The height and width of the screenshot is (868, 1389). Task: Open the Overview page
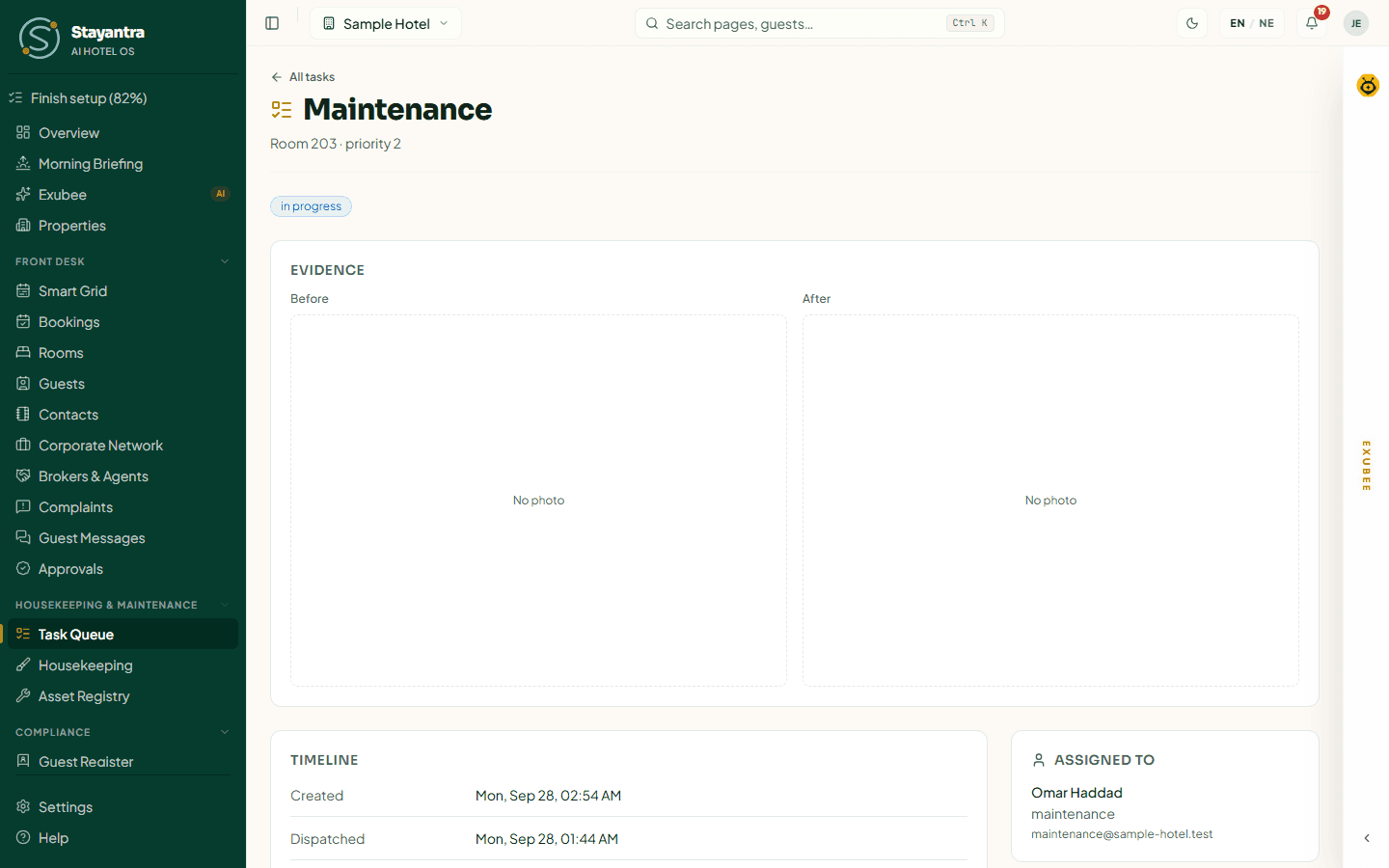point(123,133)
